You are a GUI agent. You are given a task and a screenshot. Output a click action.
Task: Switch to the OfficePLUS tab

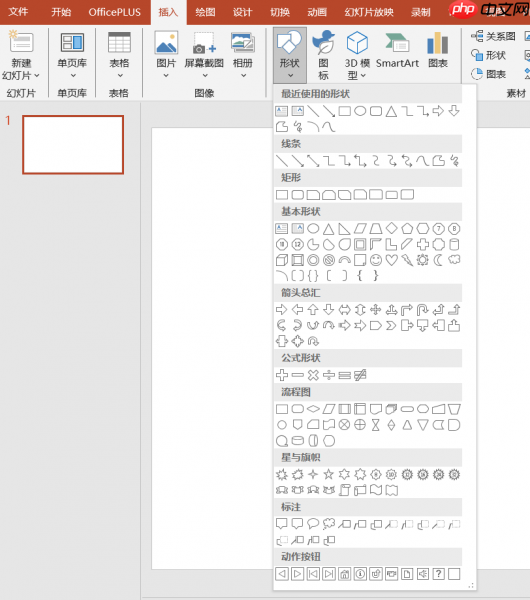coord(114,12)
